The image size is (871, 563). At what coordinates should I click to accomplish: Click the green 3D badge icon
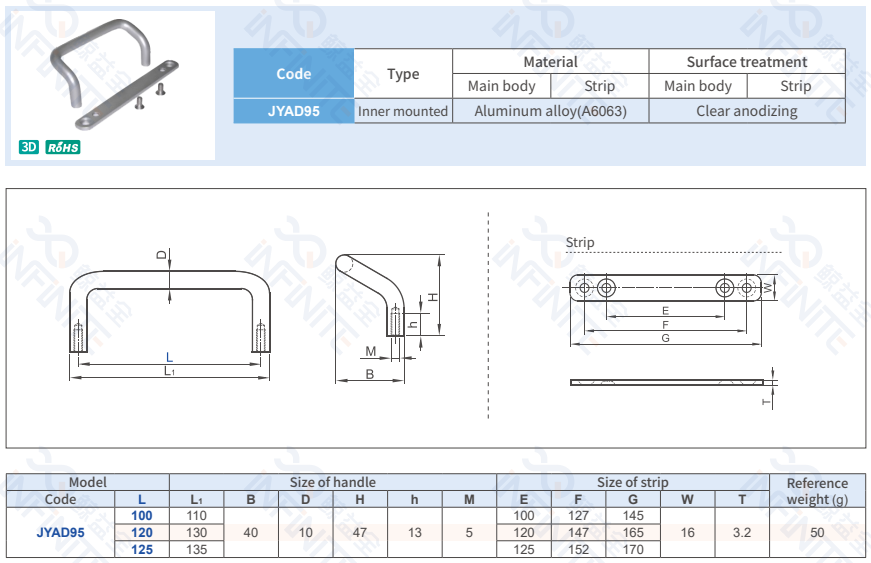28,147
